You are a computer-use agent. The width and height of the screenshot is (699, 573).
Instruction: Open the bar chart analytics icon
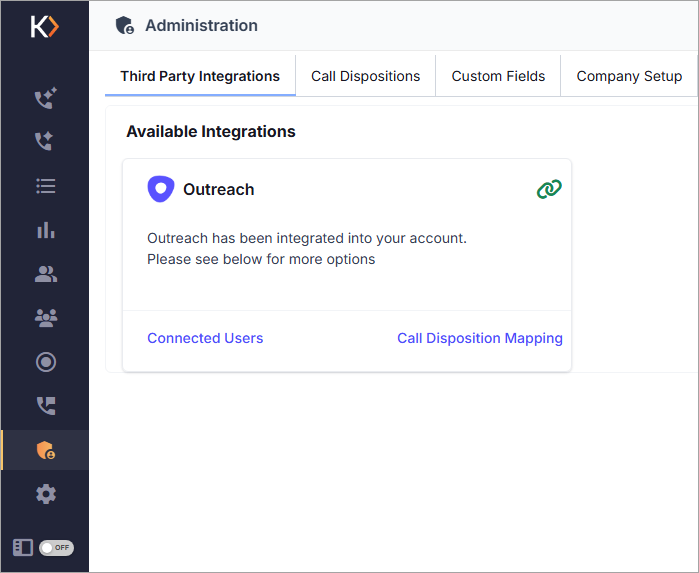45,230
